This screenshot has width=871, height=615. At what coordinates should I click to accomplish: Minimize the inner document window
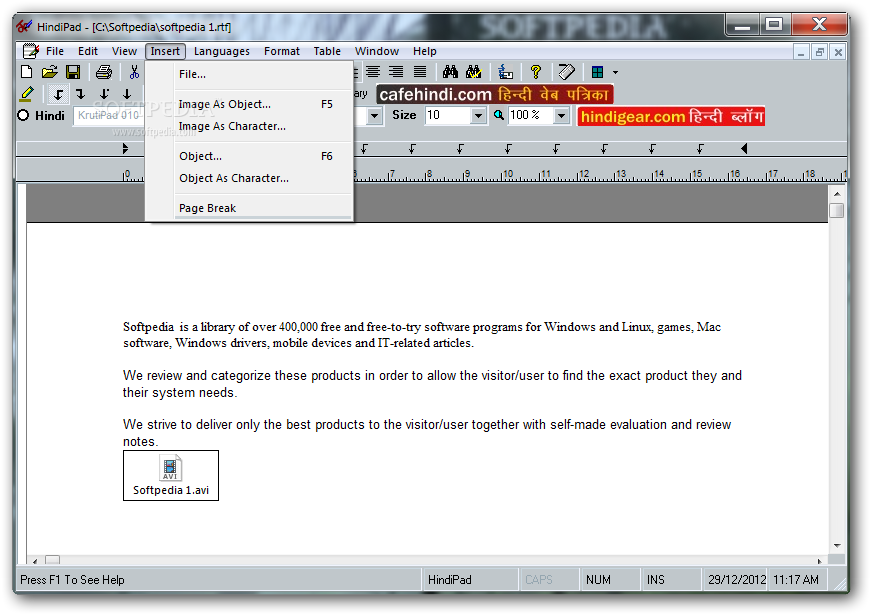pos(800,52)
